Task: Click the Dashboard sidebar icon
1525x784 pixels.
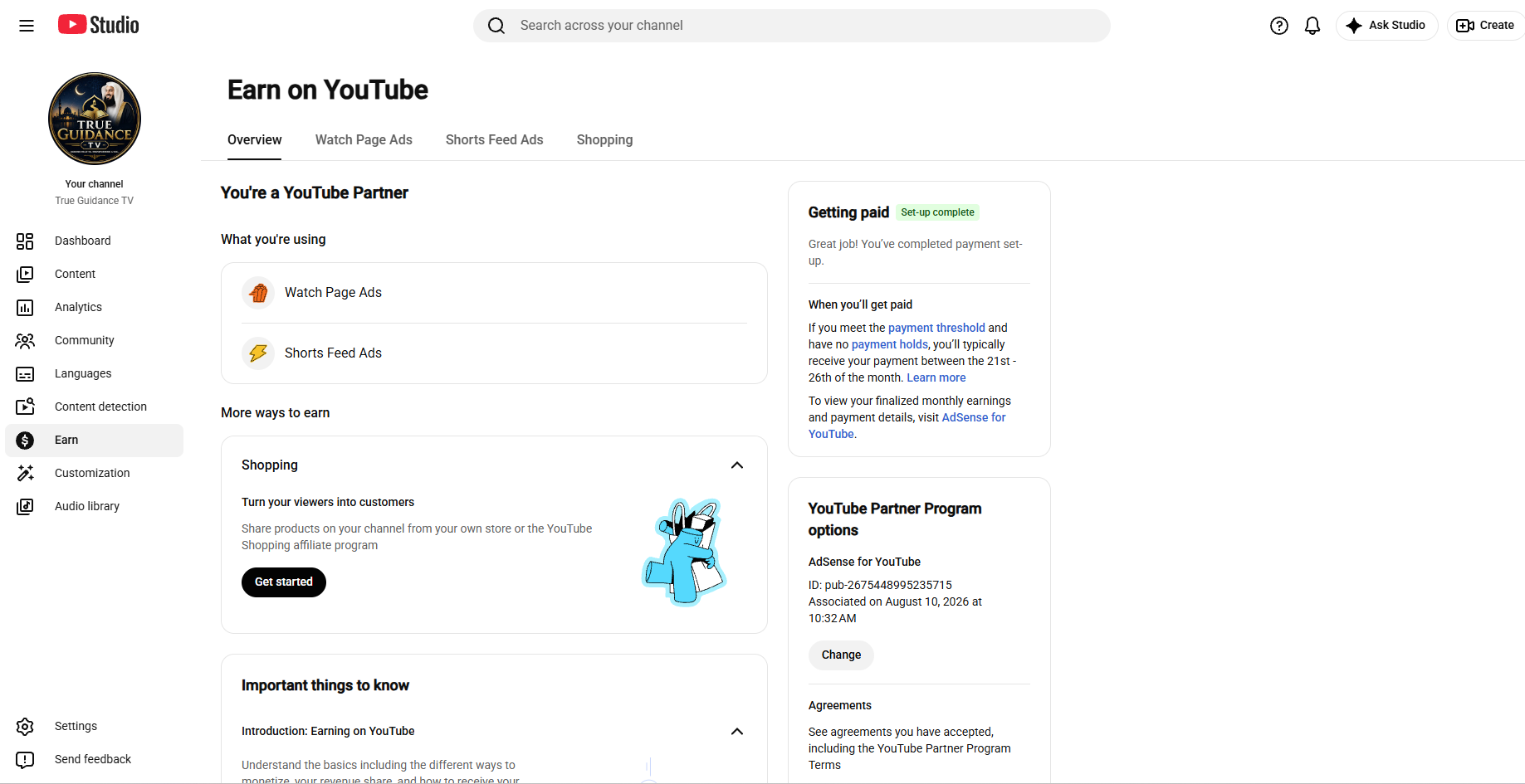Action: [x=25, y=241]
